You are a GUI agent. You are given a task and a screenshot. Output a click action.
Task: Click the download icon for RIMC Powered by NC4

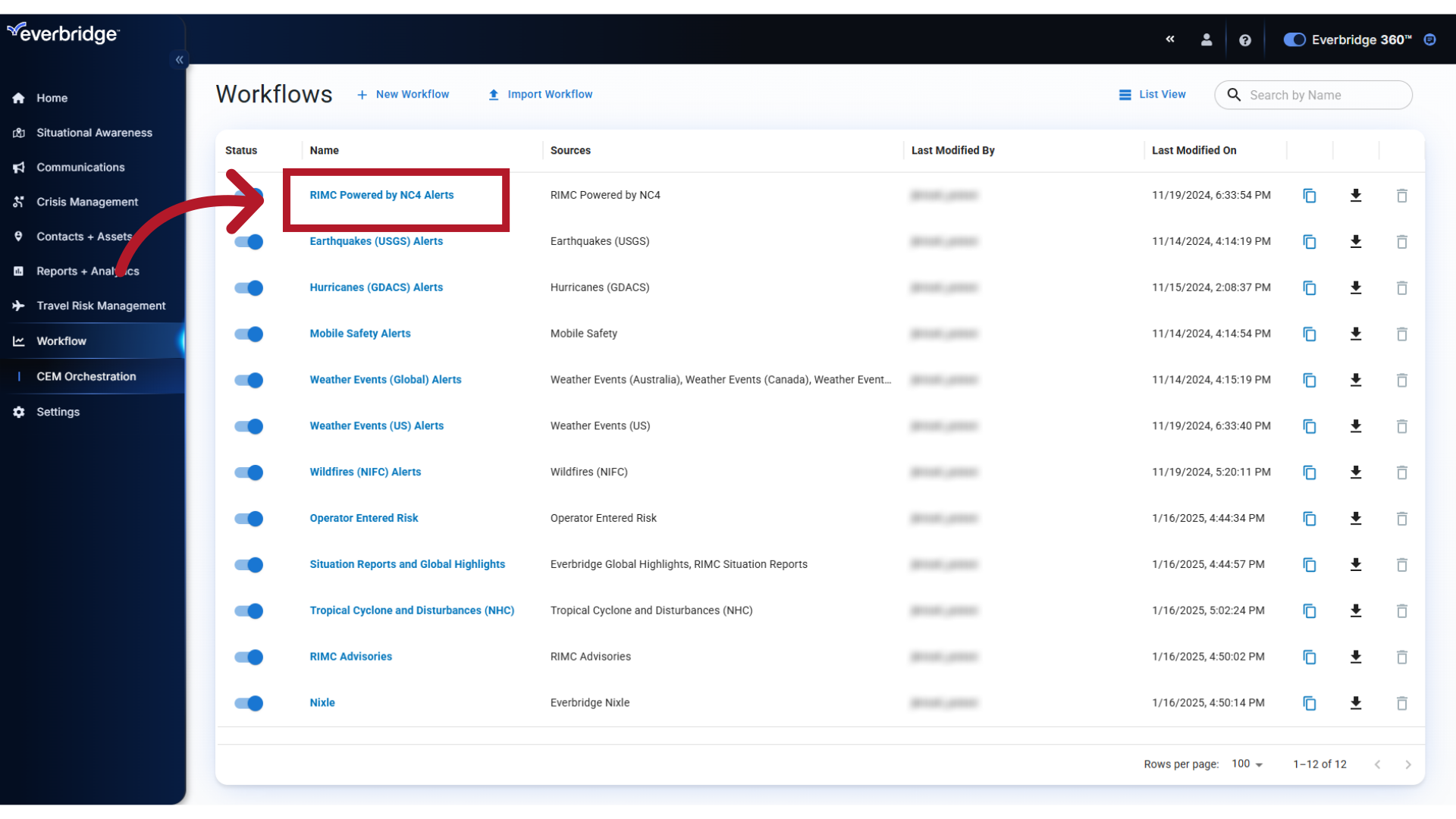(1355, 195)
